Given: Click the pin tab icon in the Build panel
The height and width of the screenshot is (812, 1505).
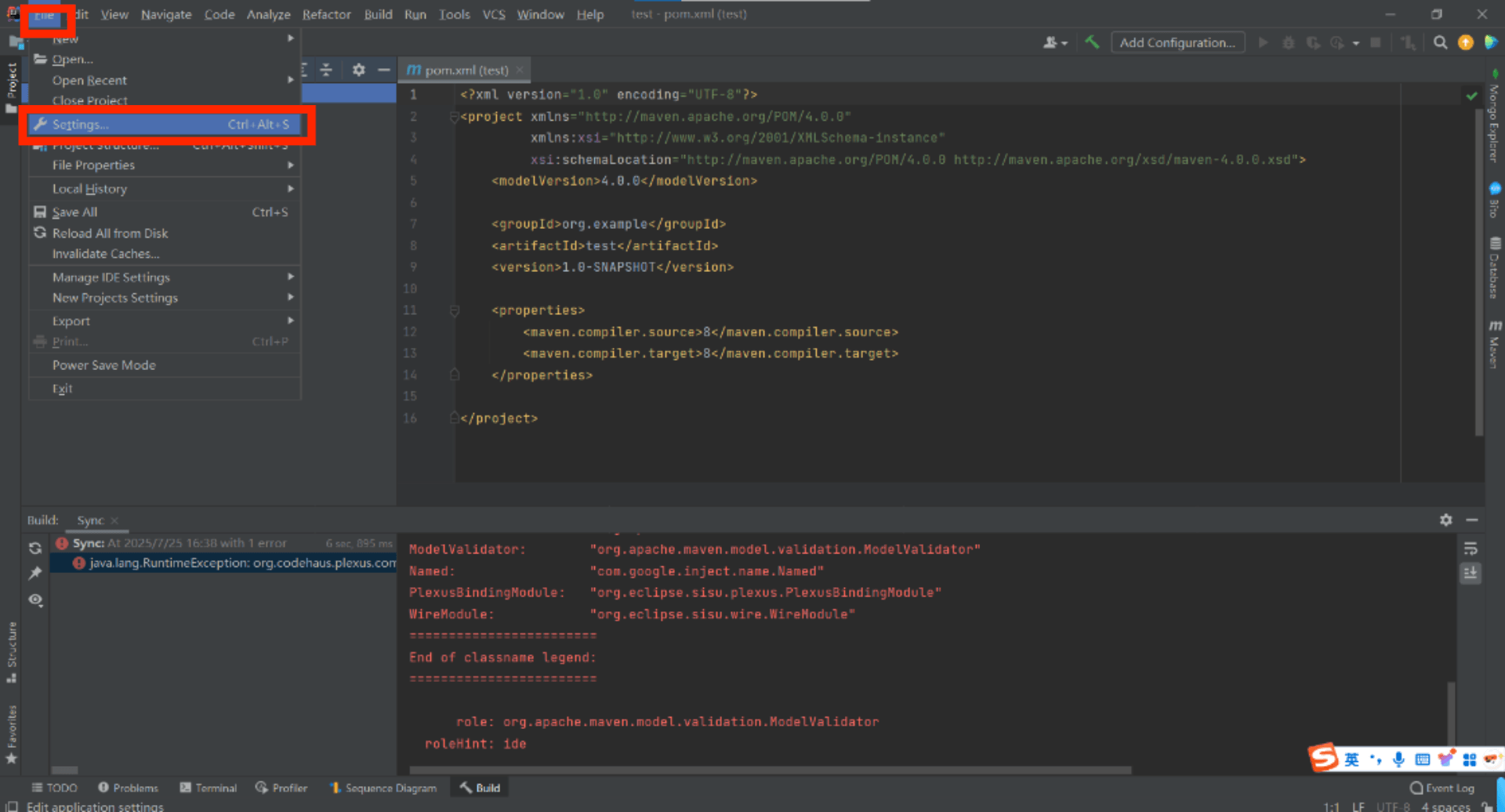Looking at the screenshot, I should [35, 574].
